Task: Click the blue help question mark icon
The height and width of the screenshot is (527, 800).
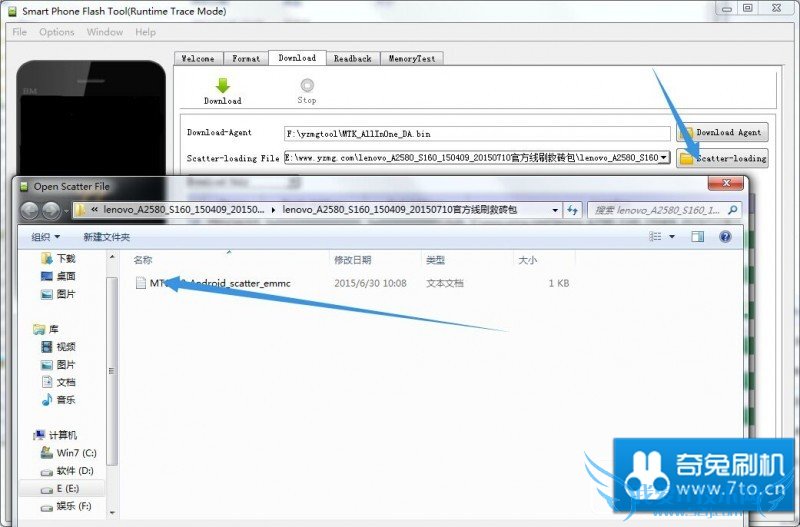Action: tap(725, 236)
